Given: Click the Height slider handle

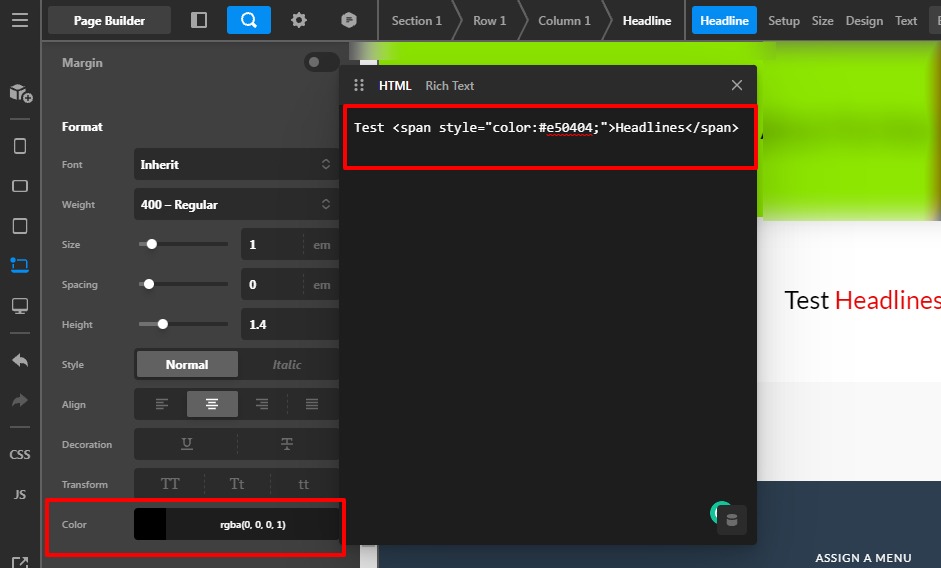Looking at the screenshot, I should pos(163,324).
